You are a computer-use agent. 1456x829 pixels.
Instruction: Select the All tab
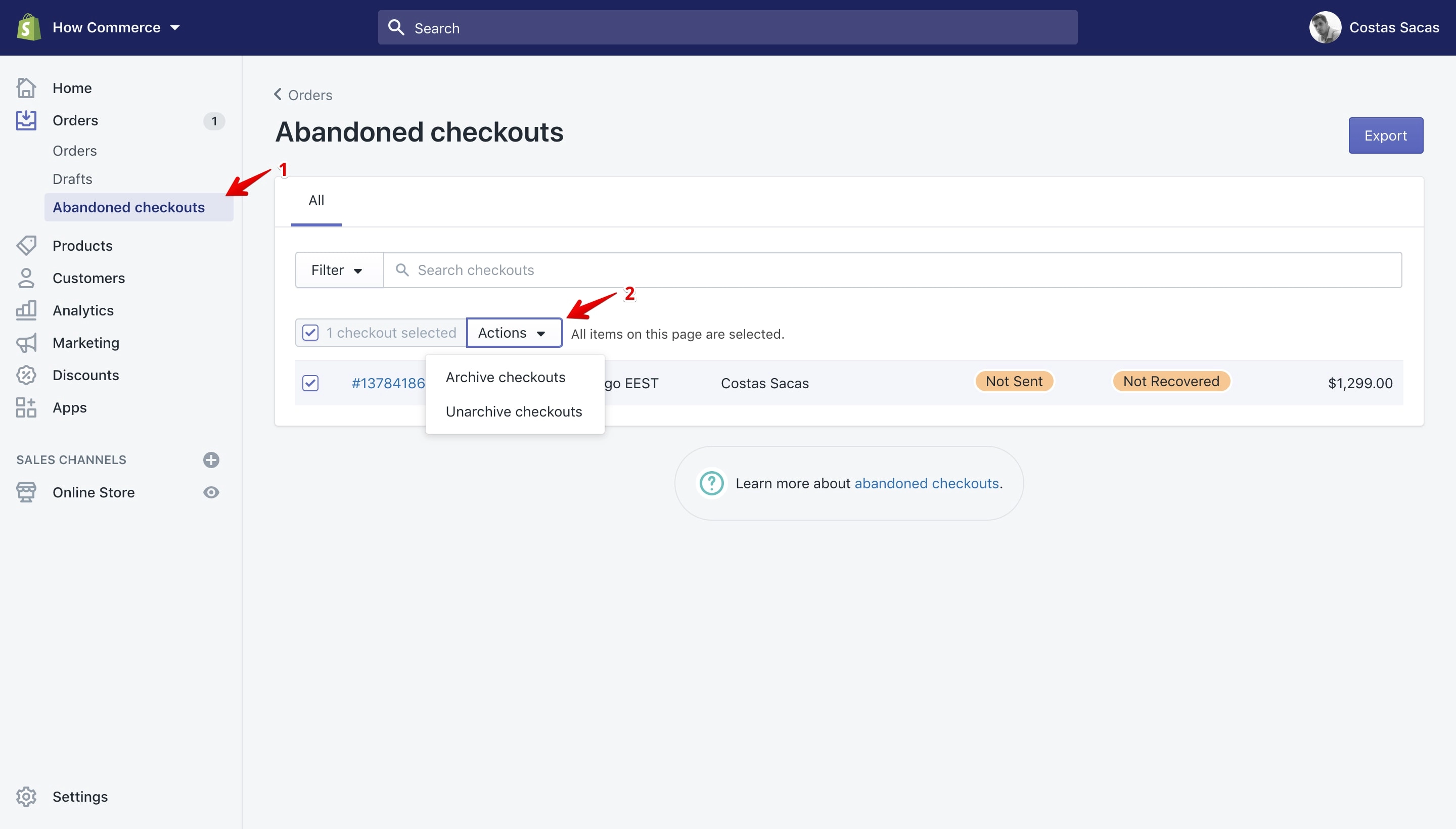pyautogui.click(x=316, y=200)
